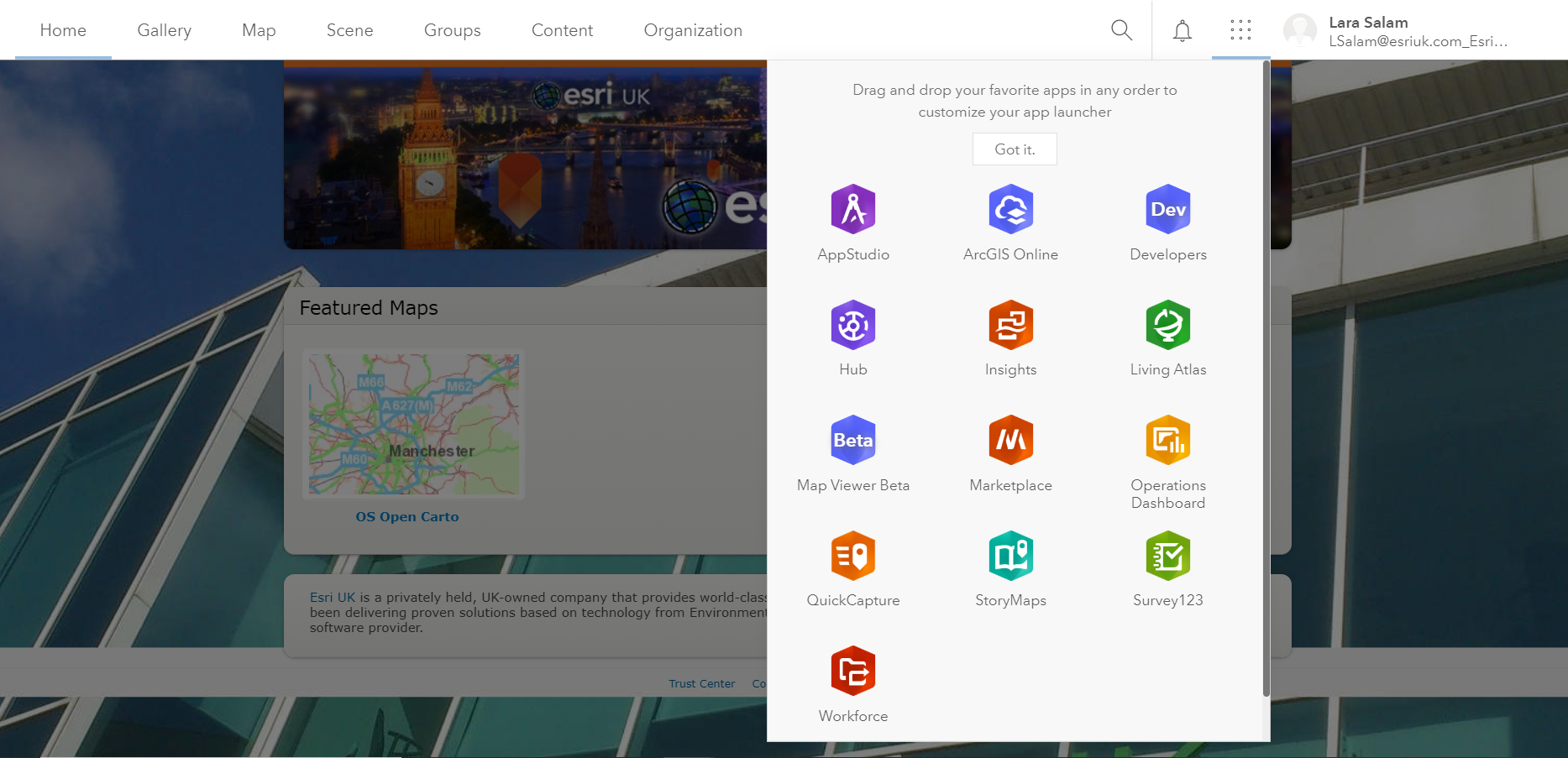Open the Content tab
1568x758 pixels.
click(562, 30)
